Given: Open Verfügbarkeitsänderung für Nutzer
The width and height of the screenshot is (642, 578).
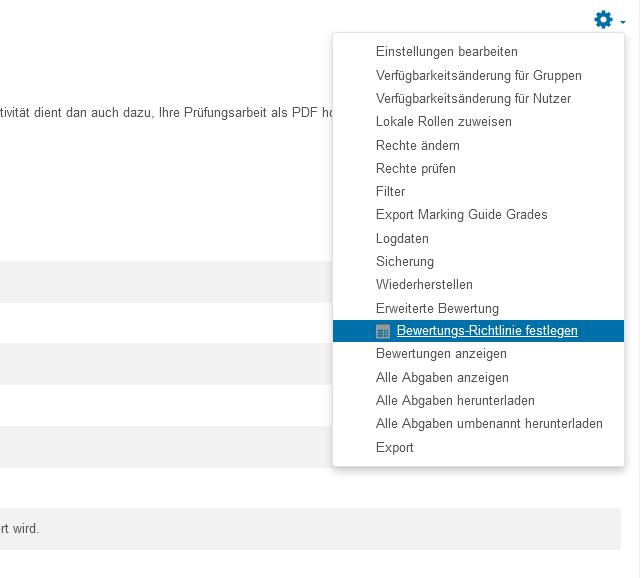Looking at the screenshot, I should click(473, 98).
